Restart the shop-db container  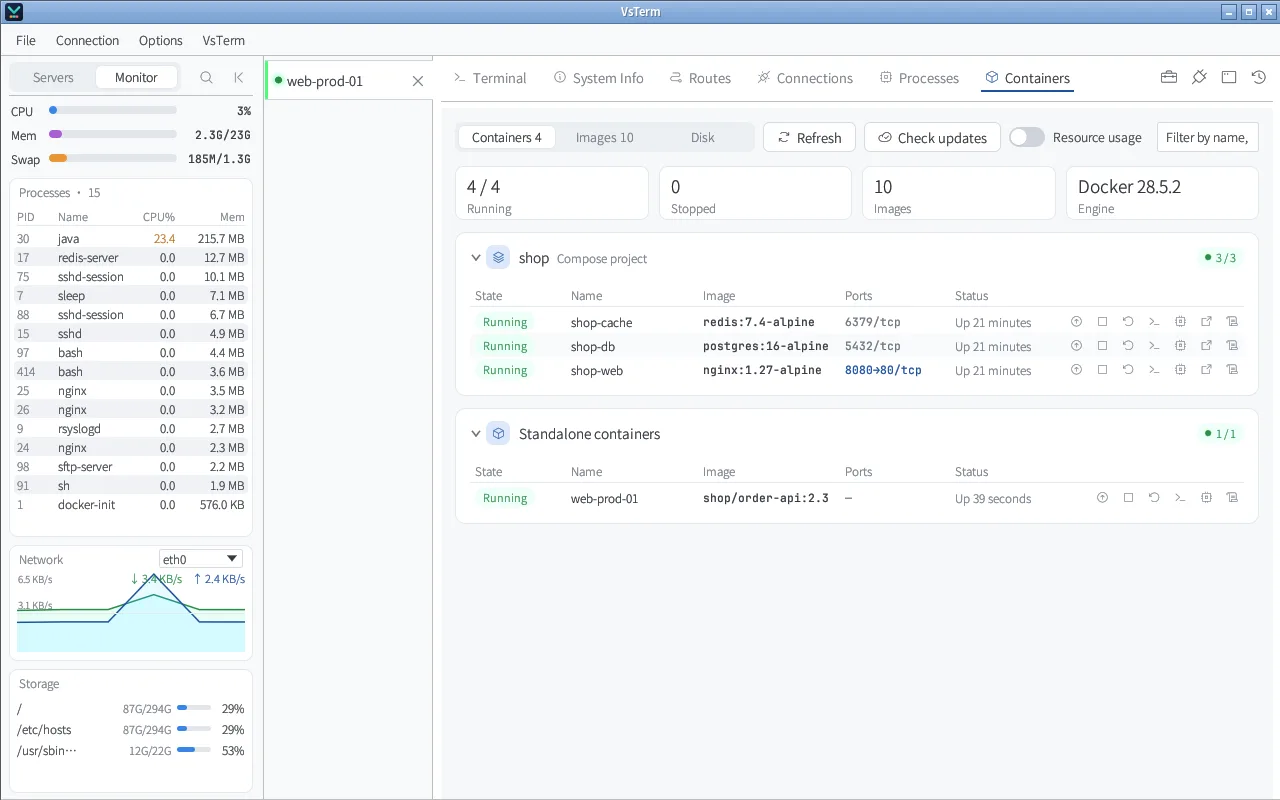pyautogui.click(x=1128, y=346)
